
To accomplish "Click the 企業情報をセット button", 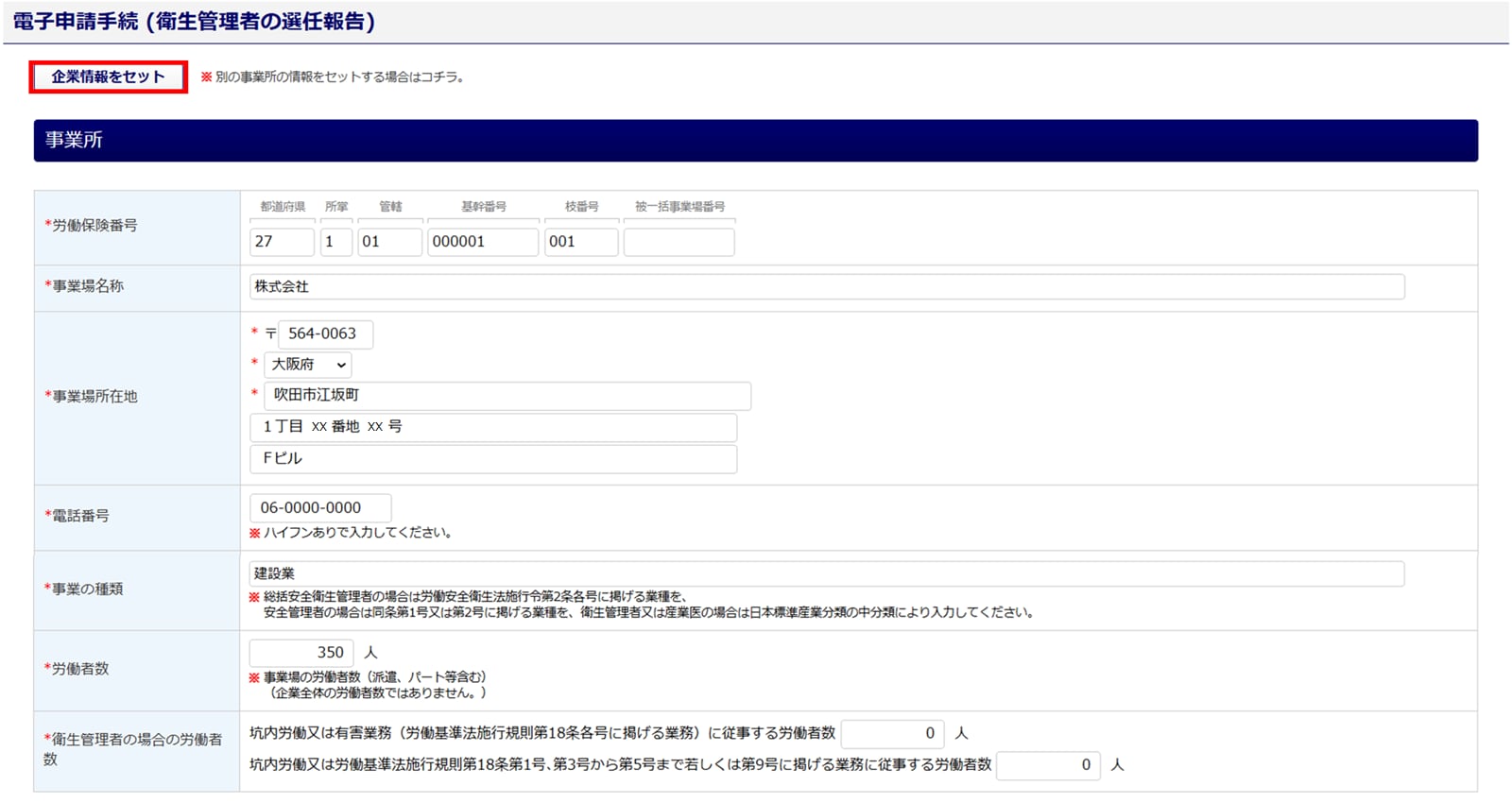I will click(x=108, y=77).
